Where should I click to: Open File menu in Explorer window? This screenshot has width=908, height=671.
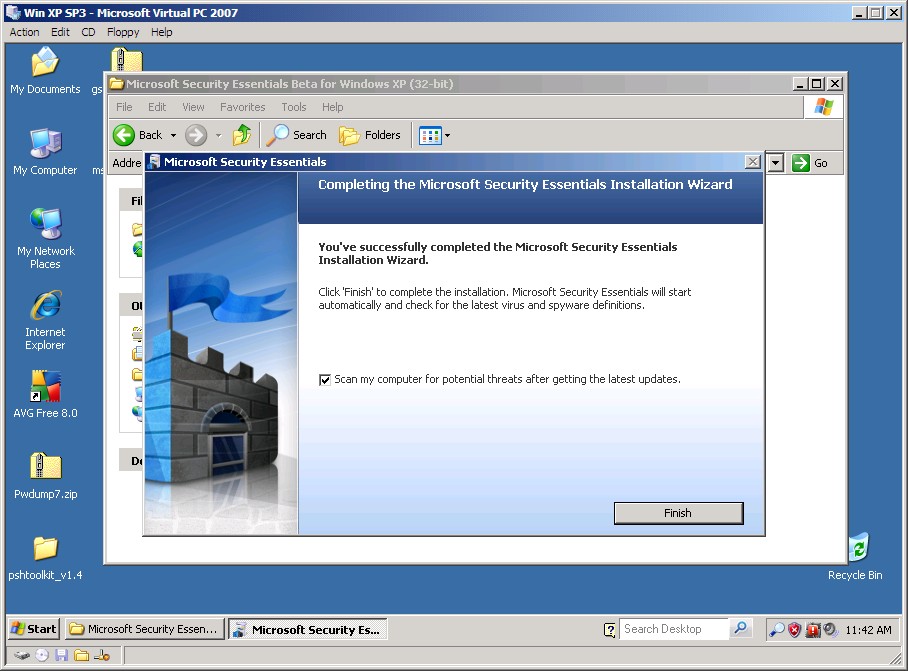coord(124,107)
